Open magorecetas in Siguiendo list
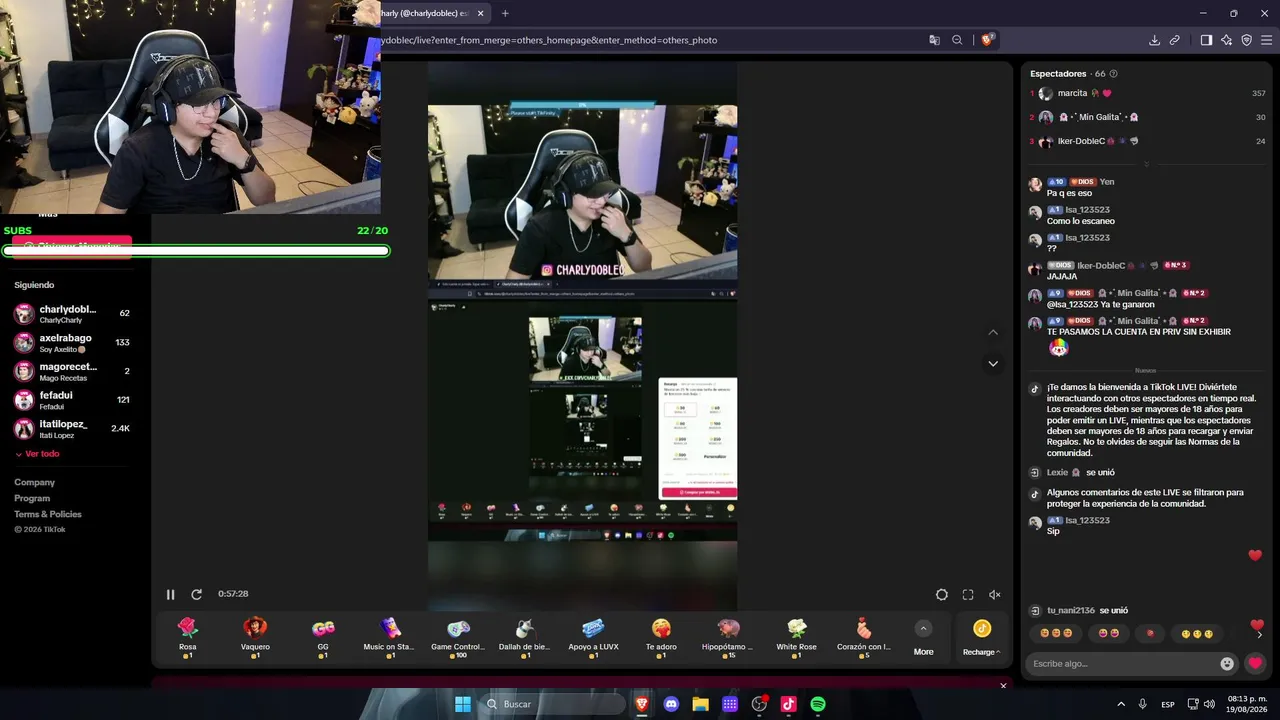This screenshot has width=1280, height=720. pyautogui.click(x=72, y=371)
